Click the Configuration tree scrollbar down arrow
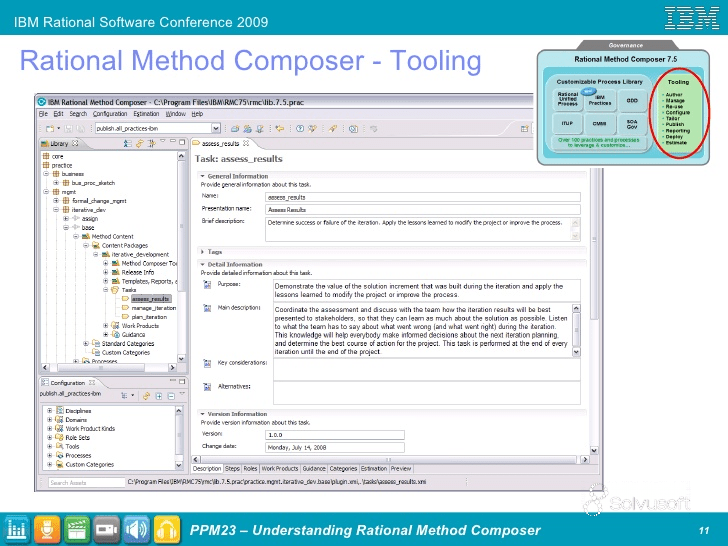This screenshot has height=546, width=728. tap(179, 465)
